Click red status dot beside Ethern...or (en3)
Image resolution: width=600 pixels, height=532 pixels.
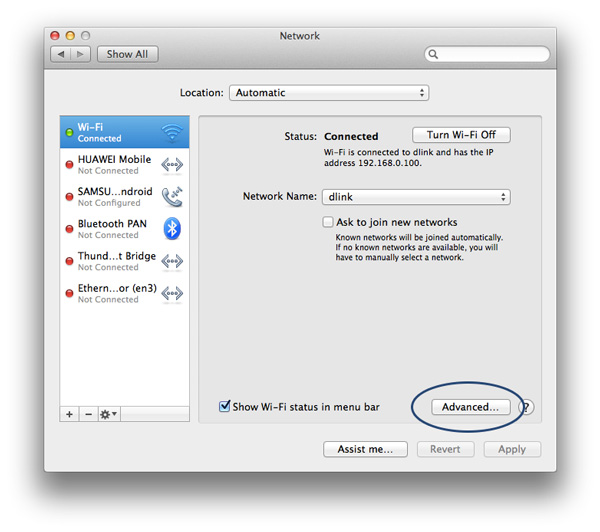pos(69,294)
